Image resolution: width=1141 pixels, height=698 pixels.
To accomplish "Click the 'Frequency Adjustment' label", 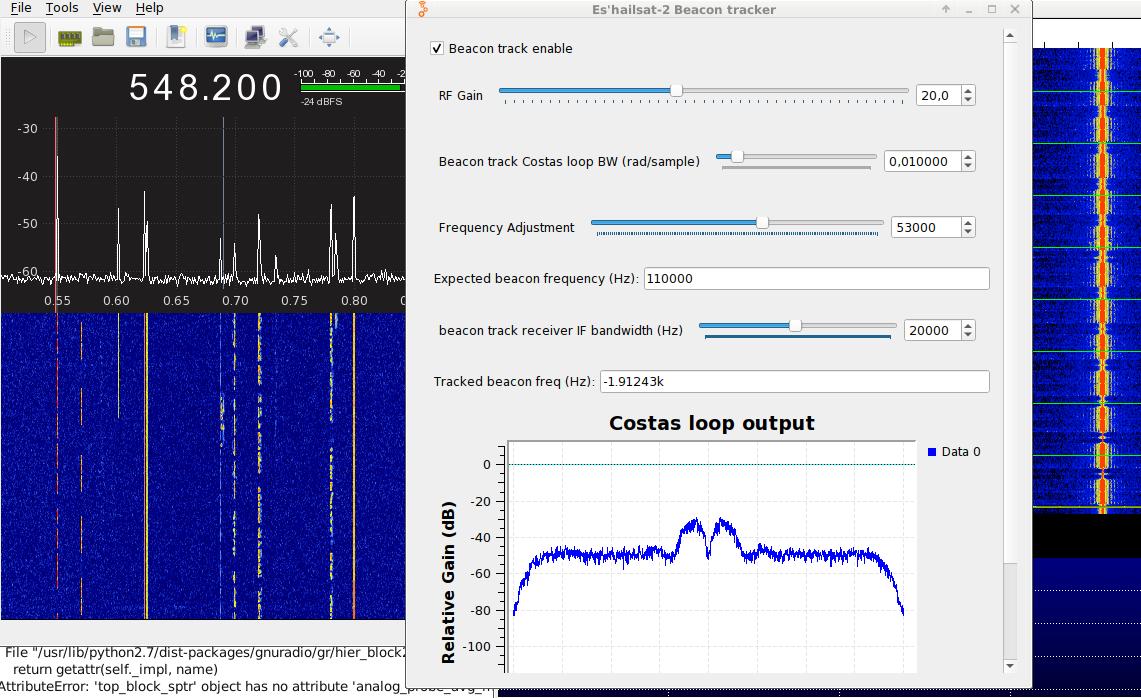I will 506,227.
